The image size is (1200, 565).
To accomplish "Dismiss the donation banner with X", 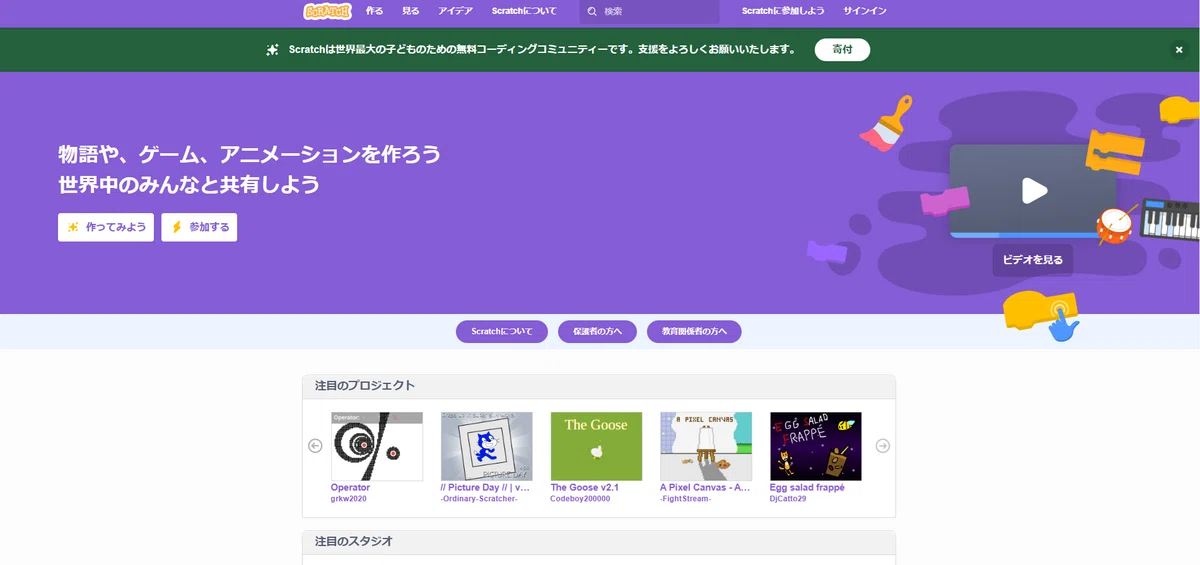I will click(x=1179, y=50).
